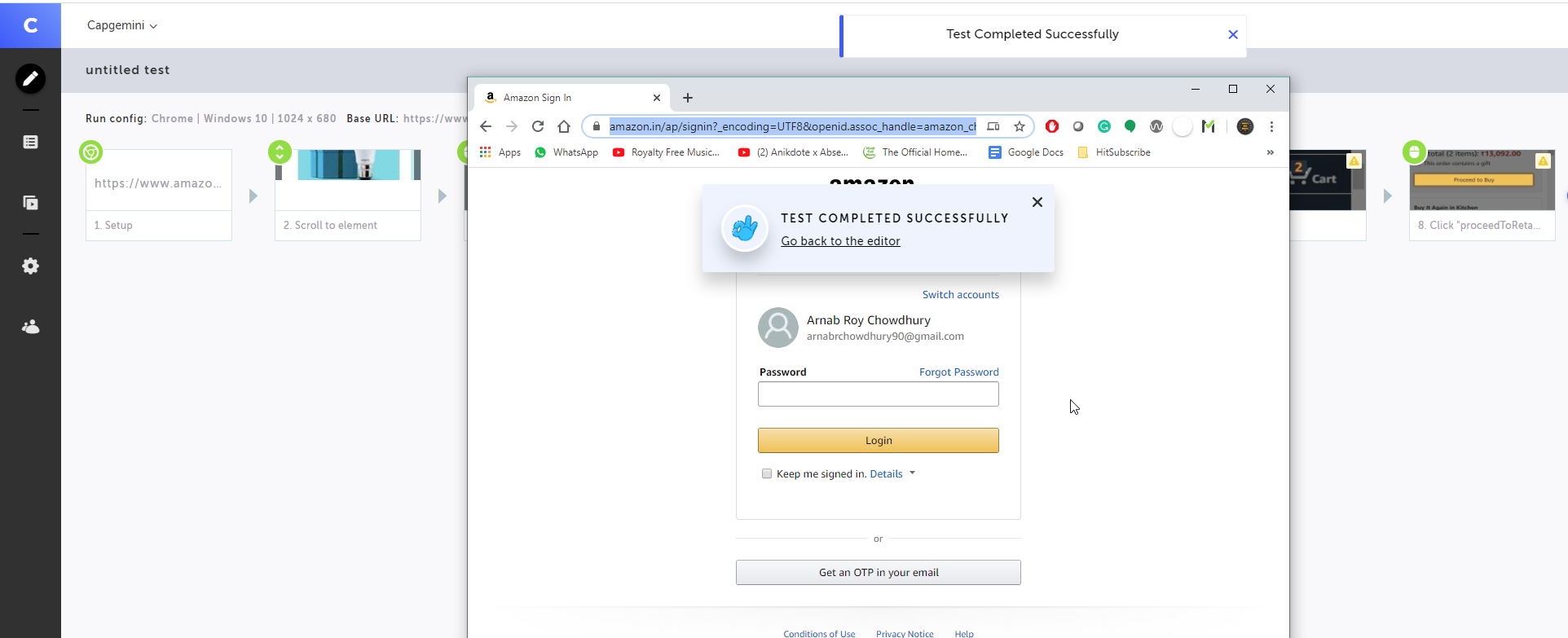Open the team members icon in sidebar
The width and height of the screenshot is (1568, 638).
tap(30, 327)
